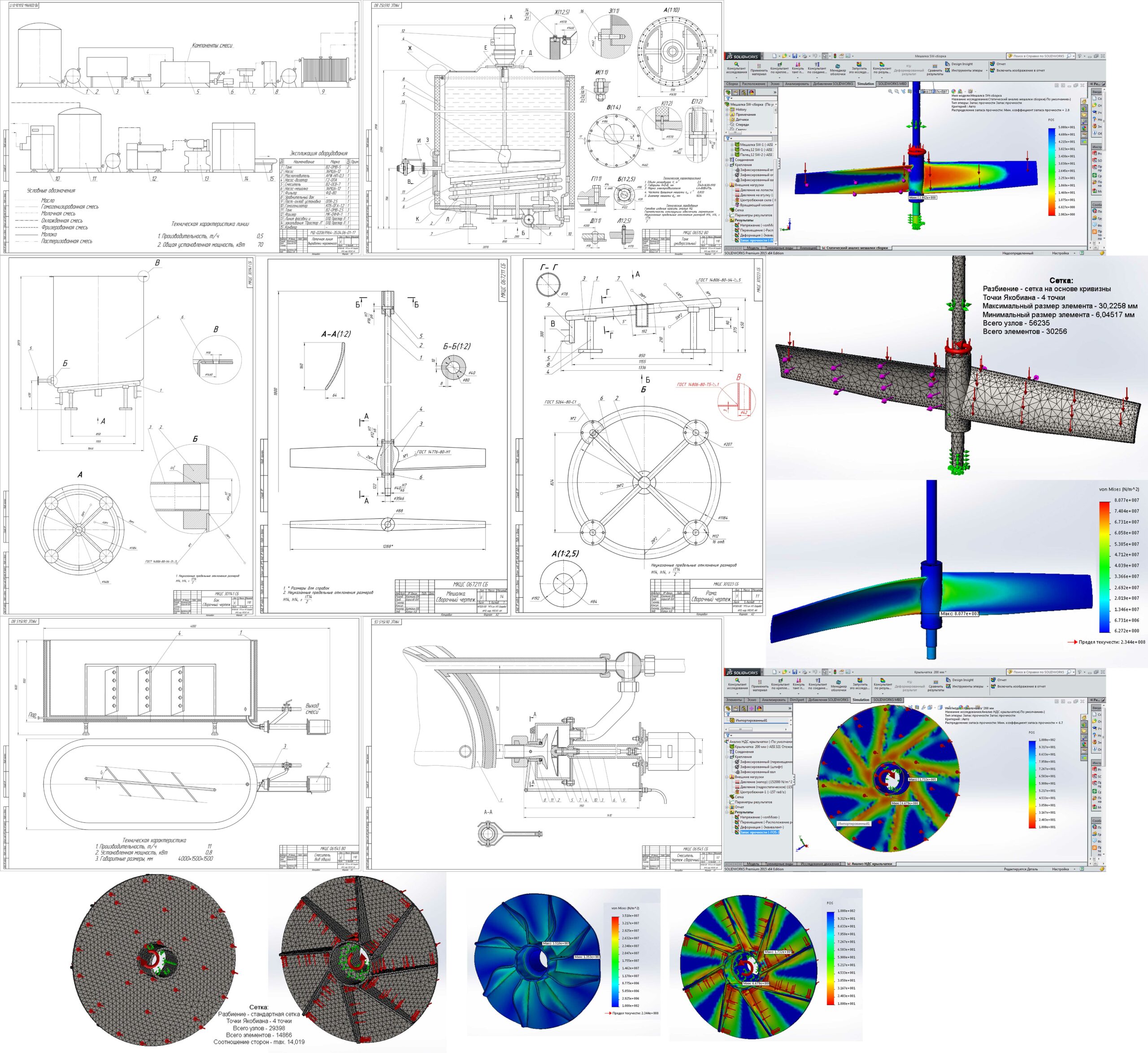Click Запустить это исследование in Мешалка SW-сборка window
This screenshot has width=1148, height=1053.
[860, 69]
